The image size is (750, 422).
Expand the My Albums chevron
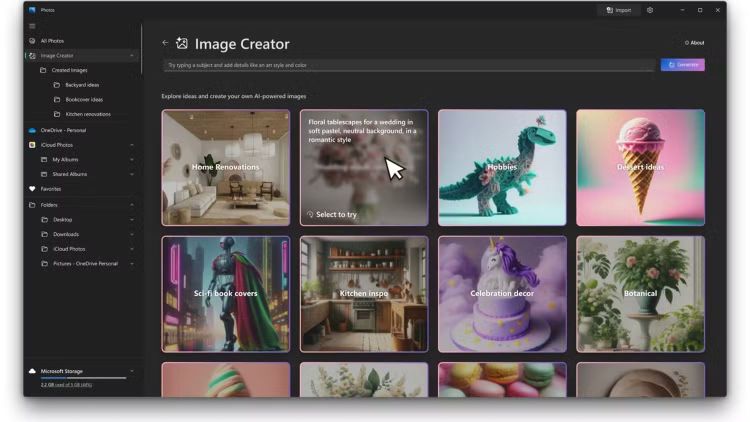tap(132, 160)
